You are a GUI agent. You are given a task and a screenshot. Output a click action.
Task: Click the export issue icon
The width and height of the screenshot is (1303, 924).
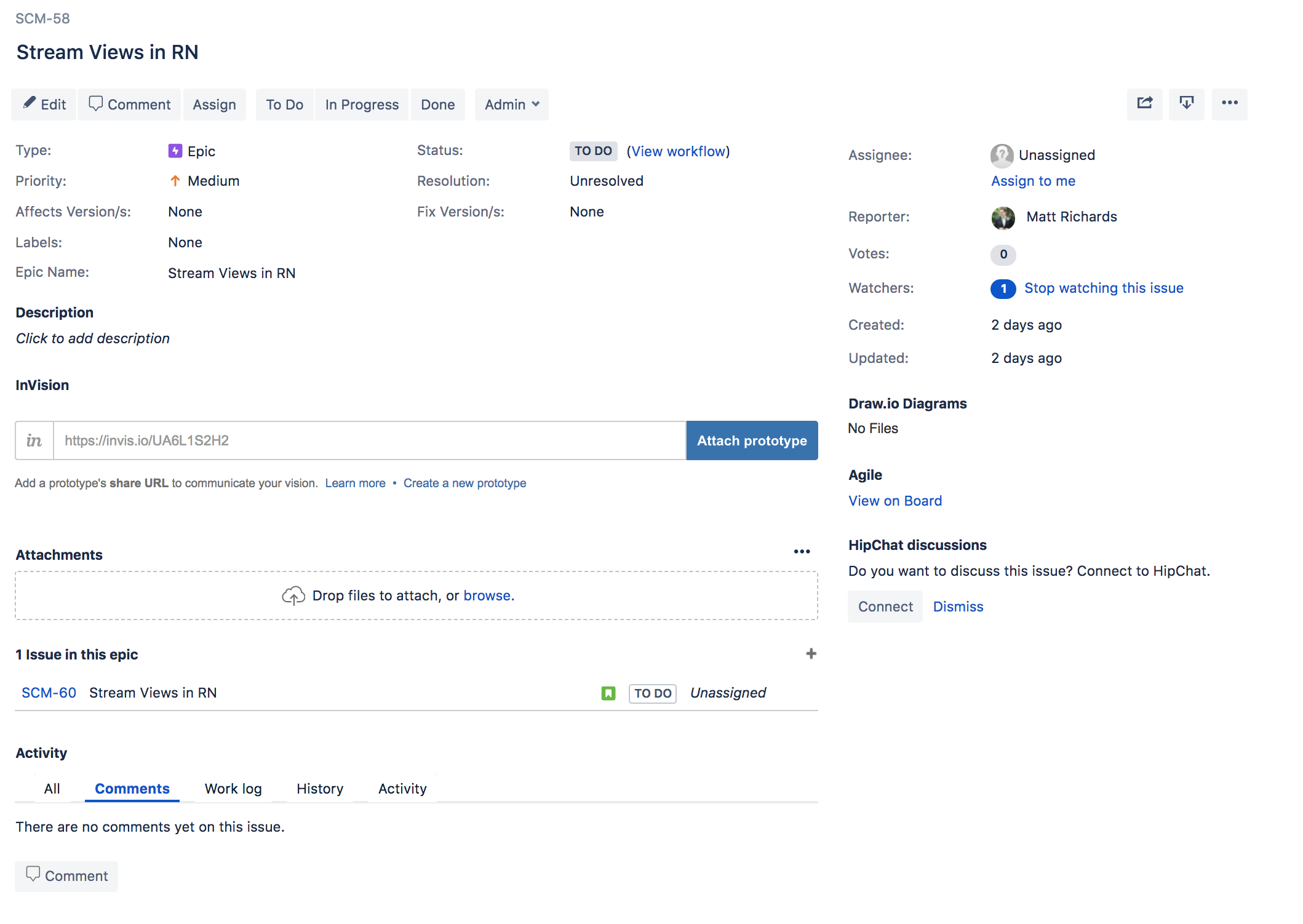1186,104
